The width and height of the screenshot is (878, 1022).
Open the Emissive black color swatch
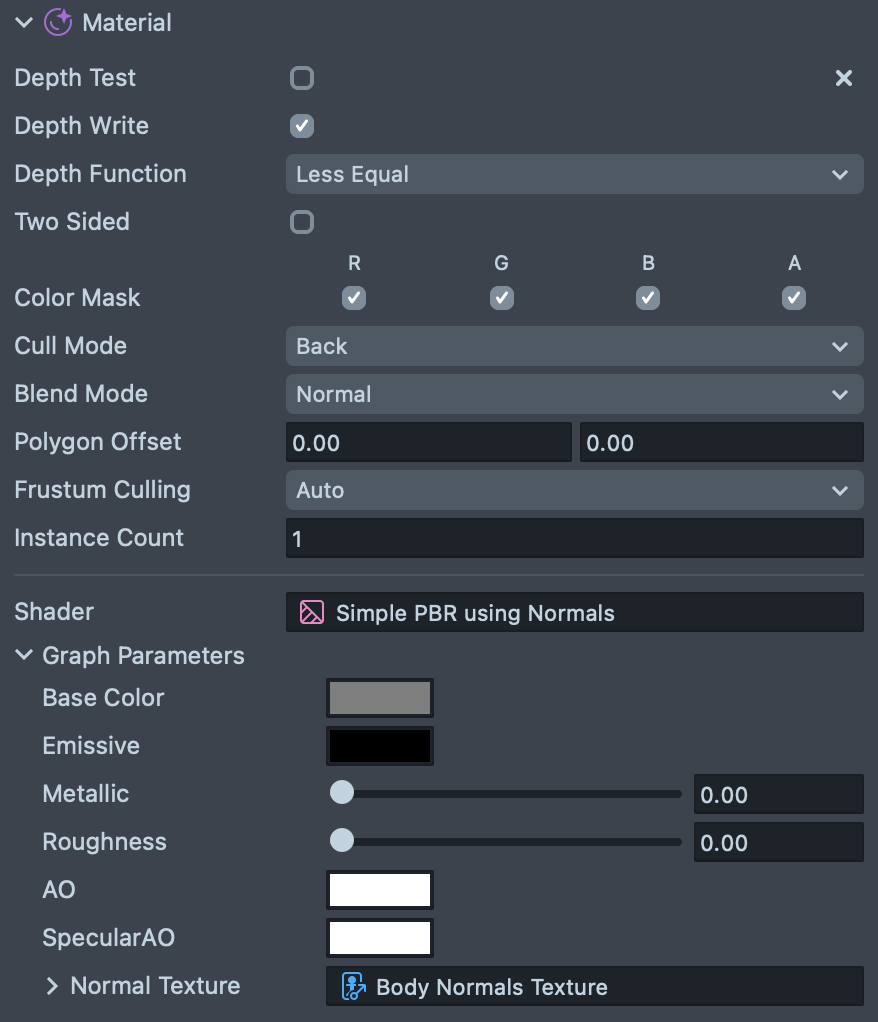[380, 746]
